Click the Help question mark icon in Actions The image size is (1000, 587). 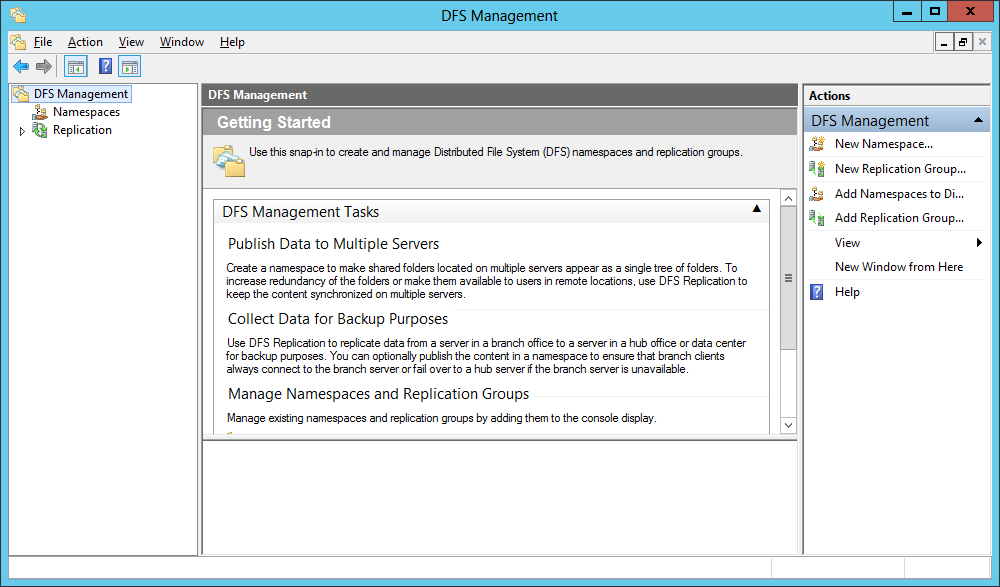pos(816,292)
